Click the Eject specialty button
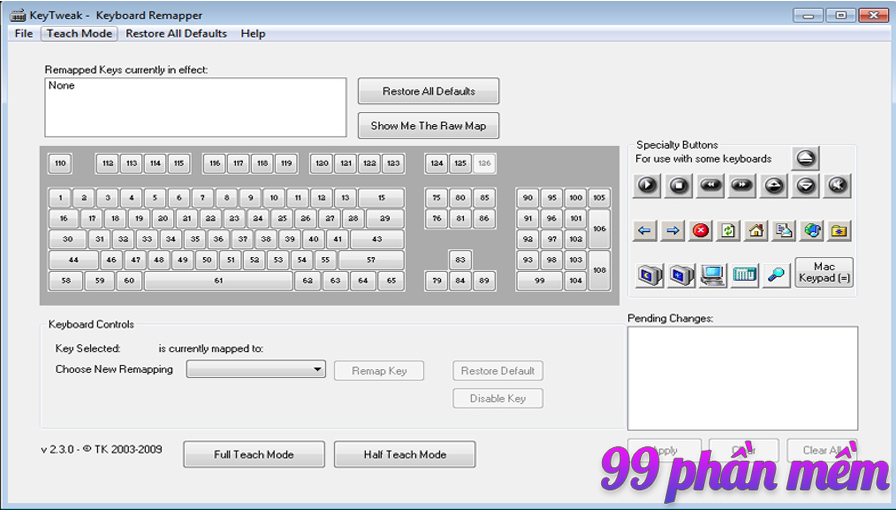This screenshot has width=896, height=512. [806, 158]
